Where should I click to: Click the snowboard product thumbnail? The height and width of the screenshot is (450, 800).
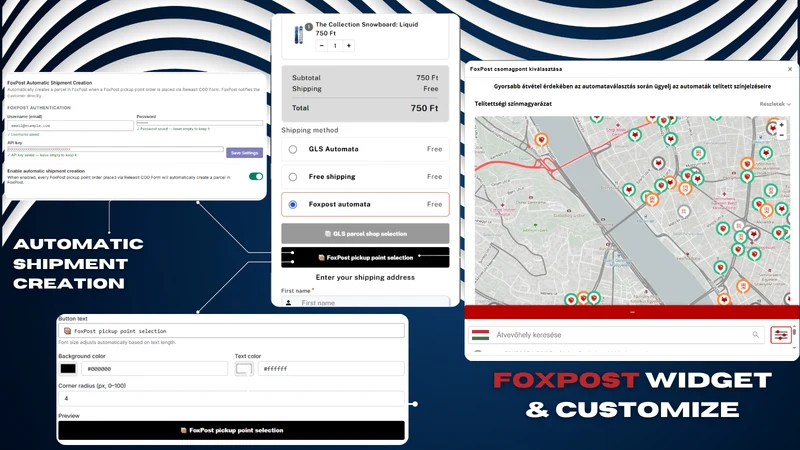click(x=298, y=35)
